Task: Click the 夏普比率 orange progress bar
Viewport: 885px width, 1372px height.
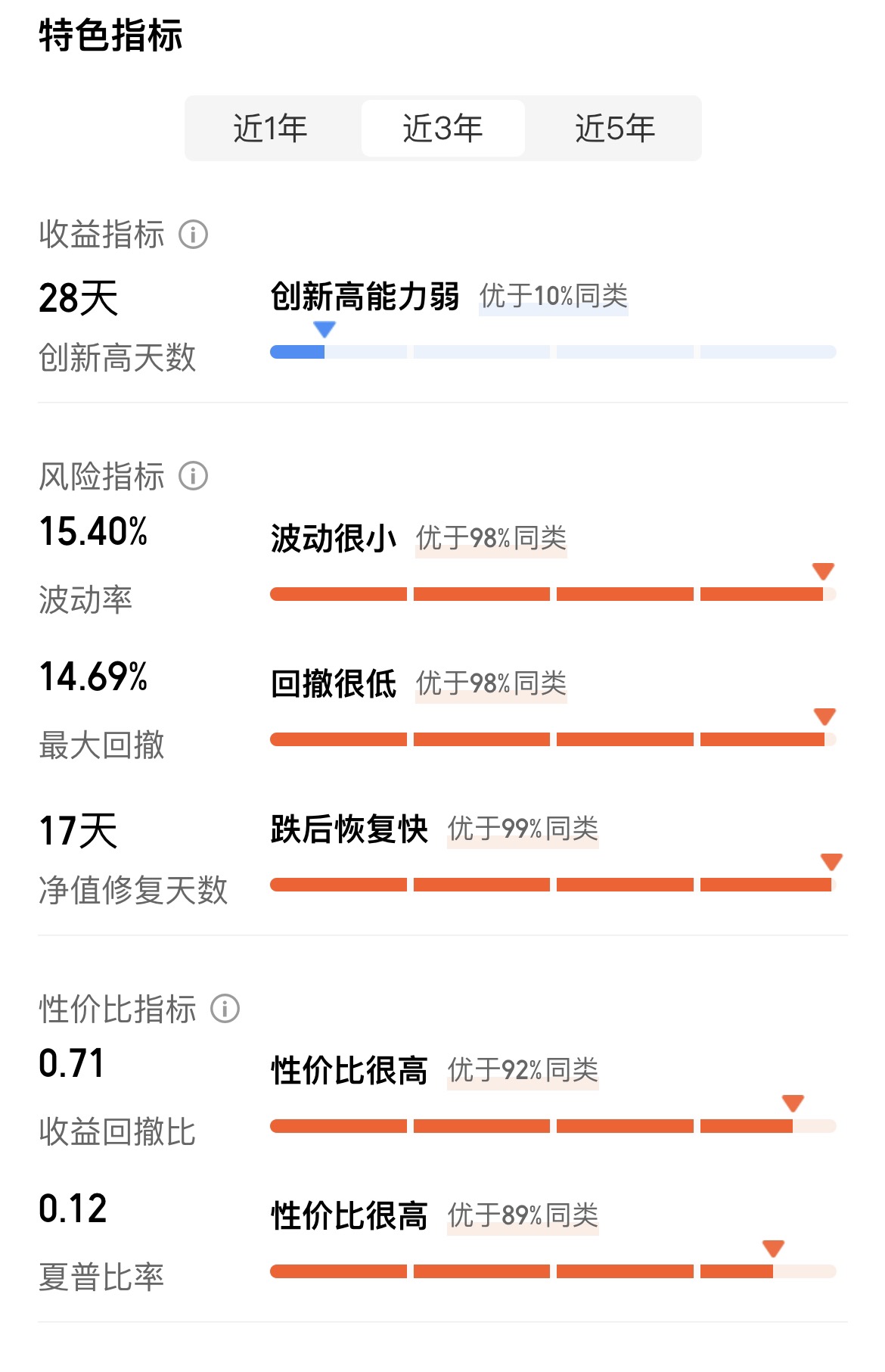Action: pos(553,1271)
